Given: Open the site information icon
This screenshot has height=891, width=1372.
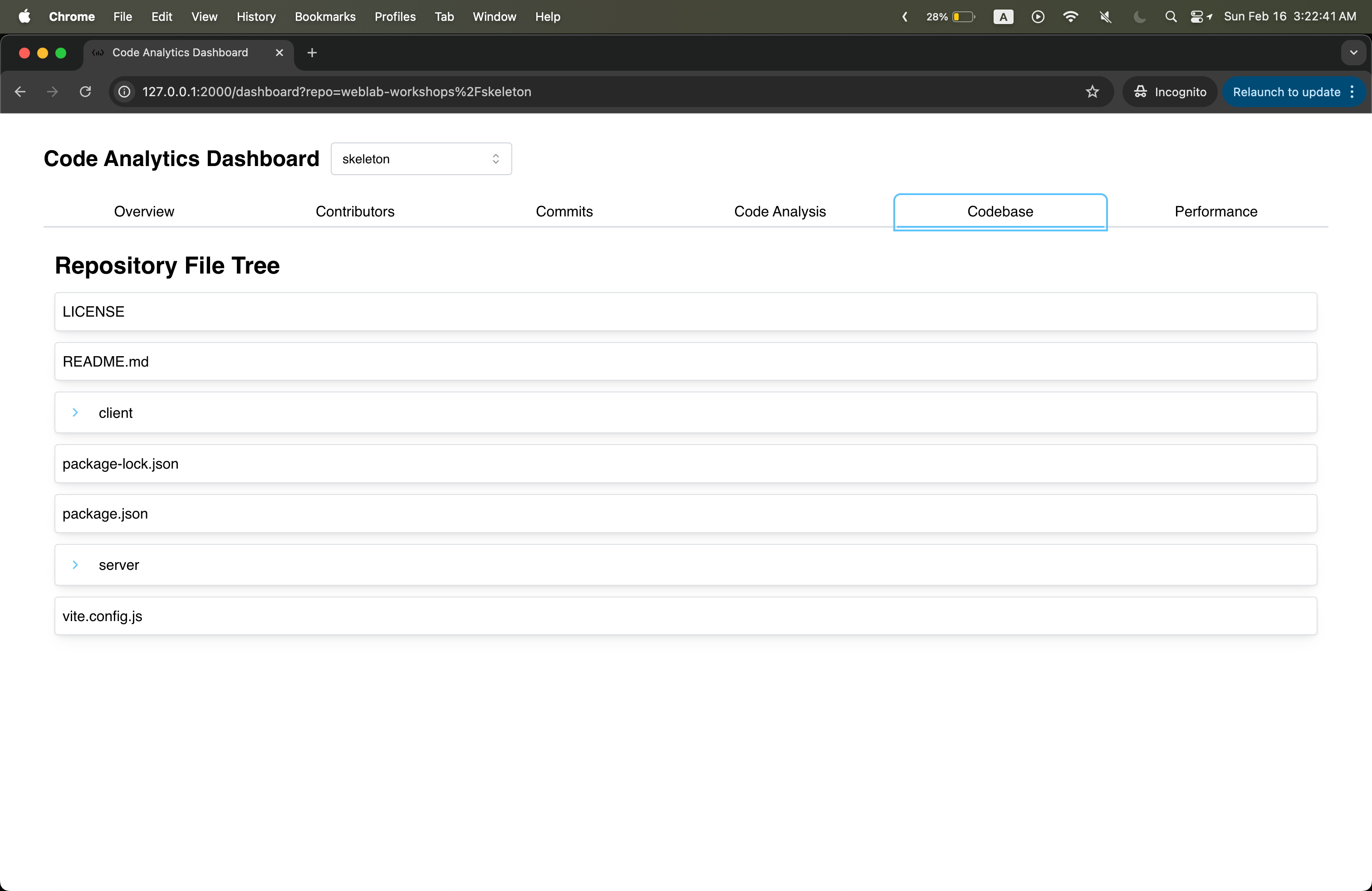Looking at the screenshot, I should point(124,92).
